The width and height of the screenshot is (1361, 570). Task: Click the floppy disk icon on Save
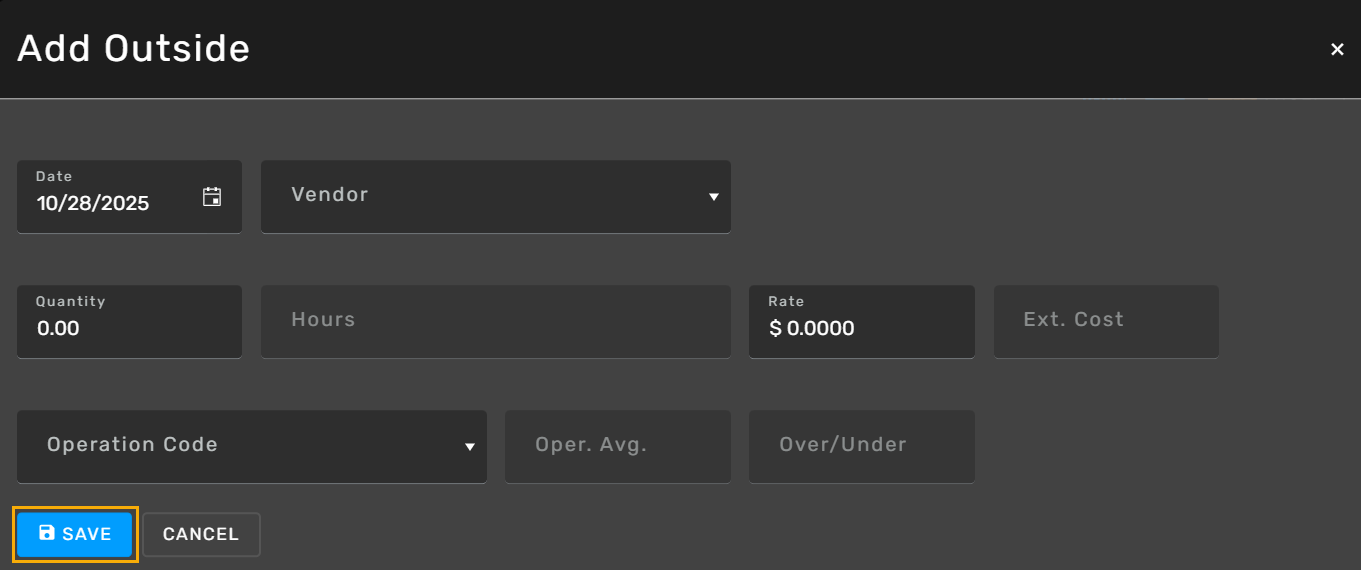47,533
